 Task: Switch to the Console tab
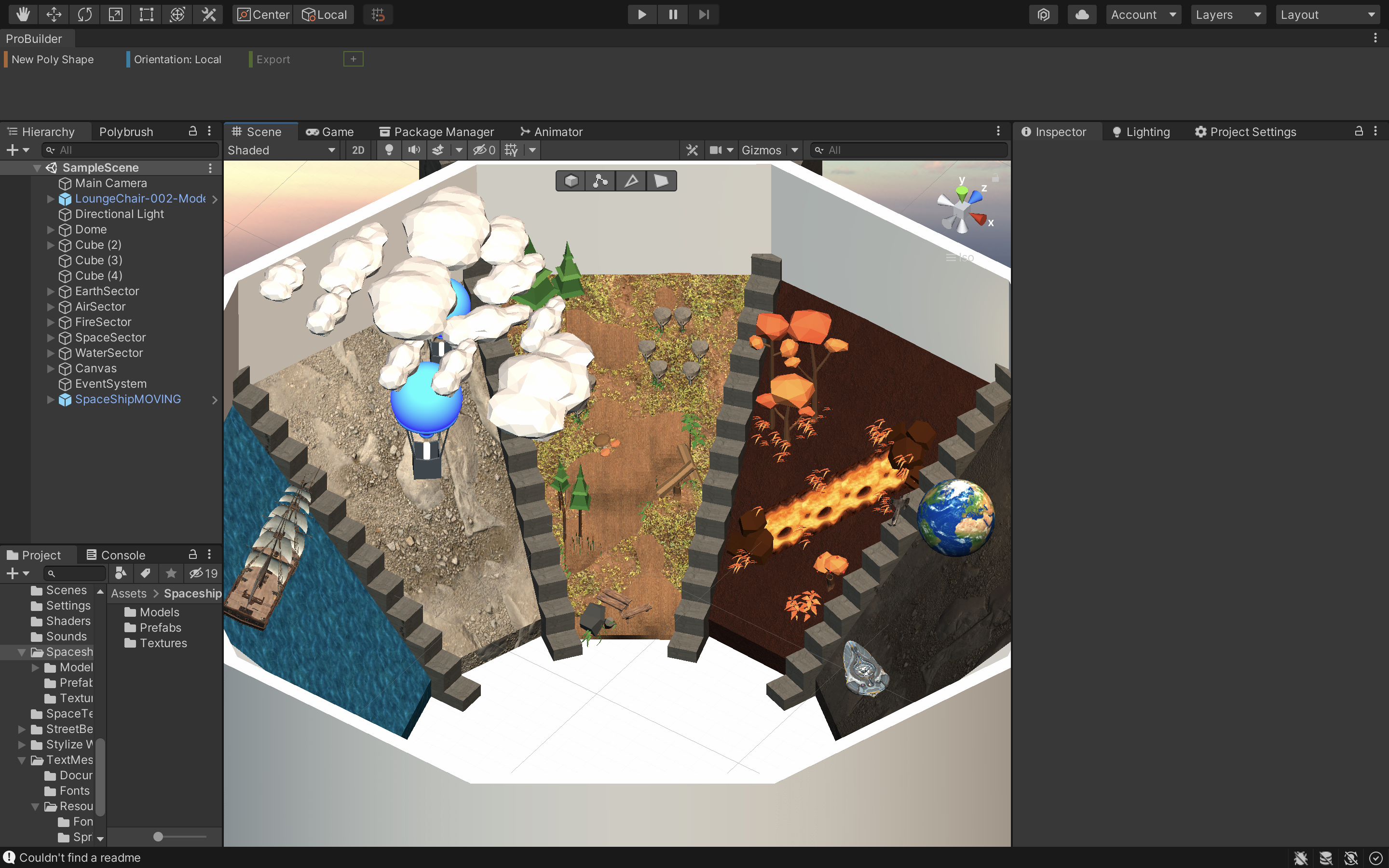pos(116,555)
